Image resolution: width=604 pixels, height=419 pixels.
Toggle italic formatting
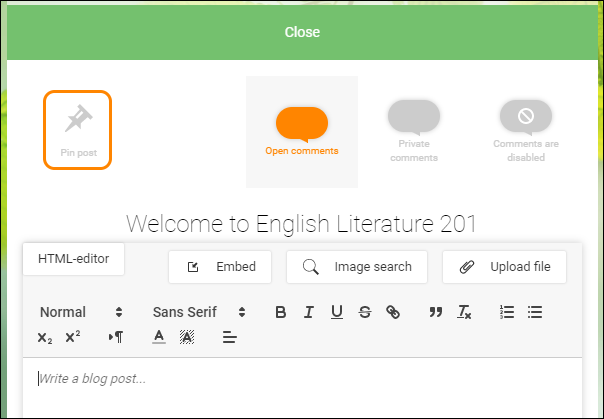point(309,312)
